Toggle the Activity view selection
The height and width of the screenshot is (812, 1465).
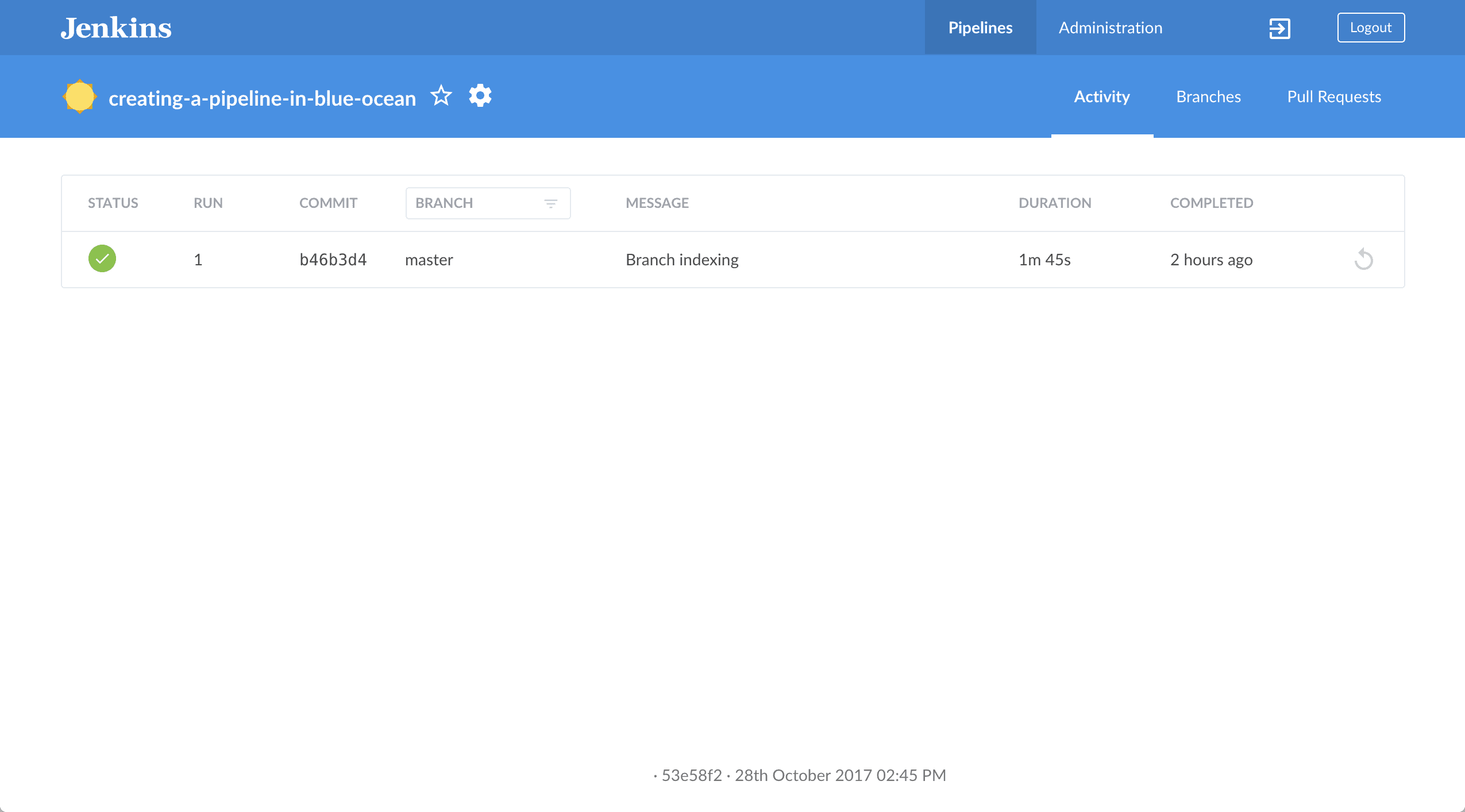(1101, 96)
